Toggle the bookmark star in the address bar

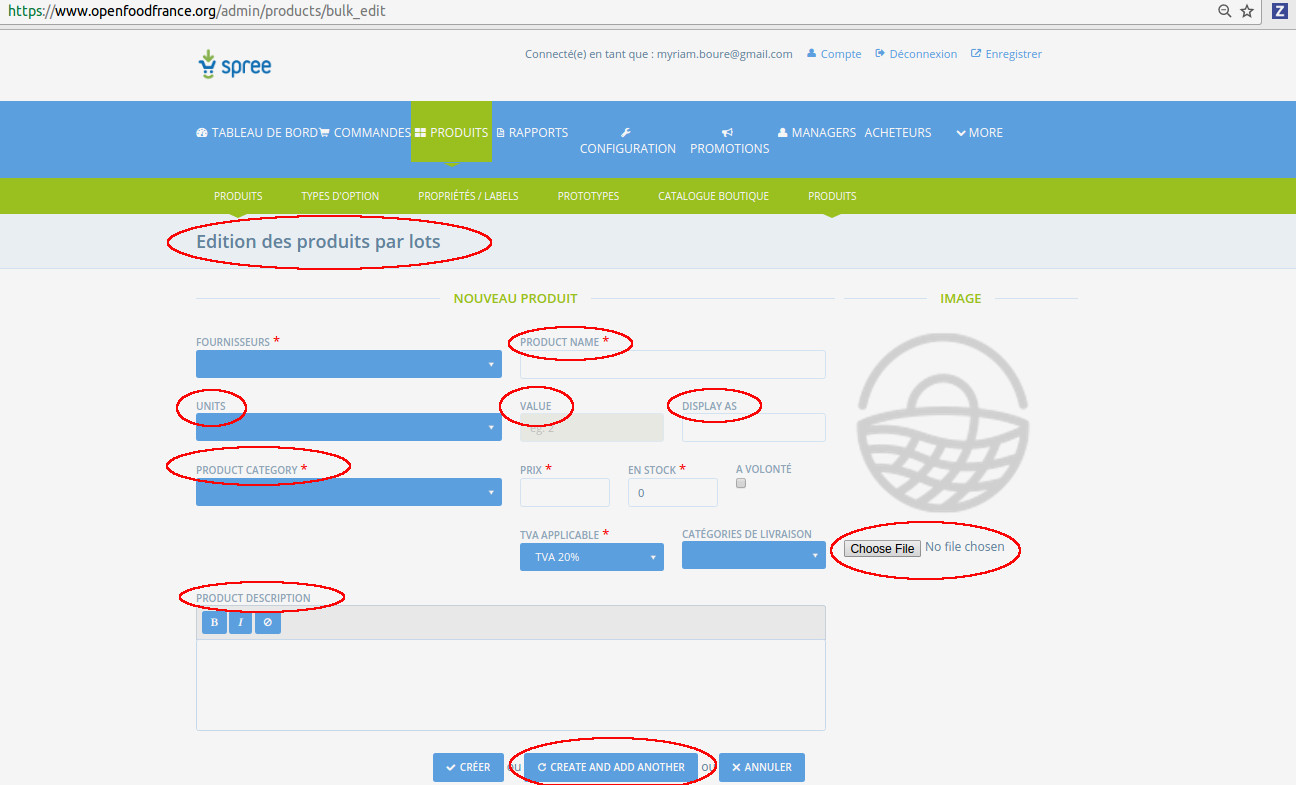coord(1247,11)
